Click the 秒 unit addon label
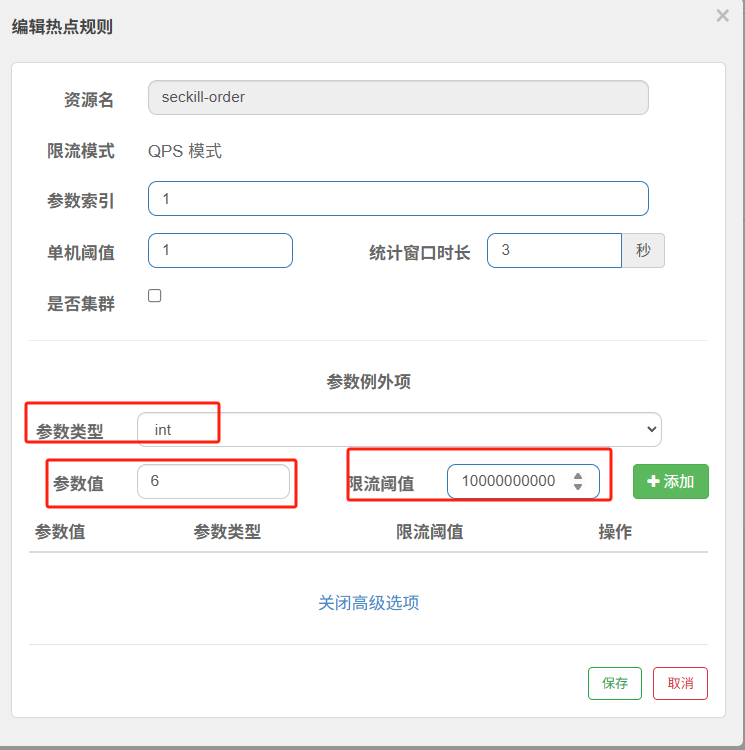Screen dimensions: 745x750 643,250
